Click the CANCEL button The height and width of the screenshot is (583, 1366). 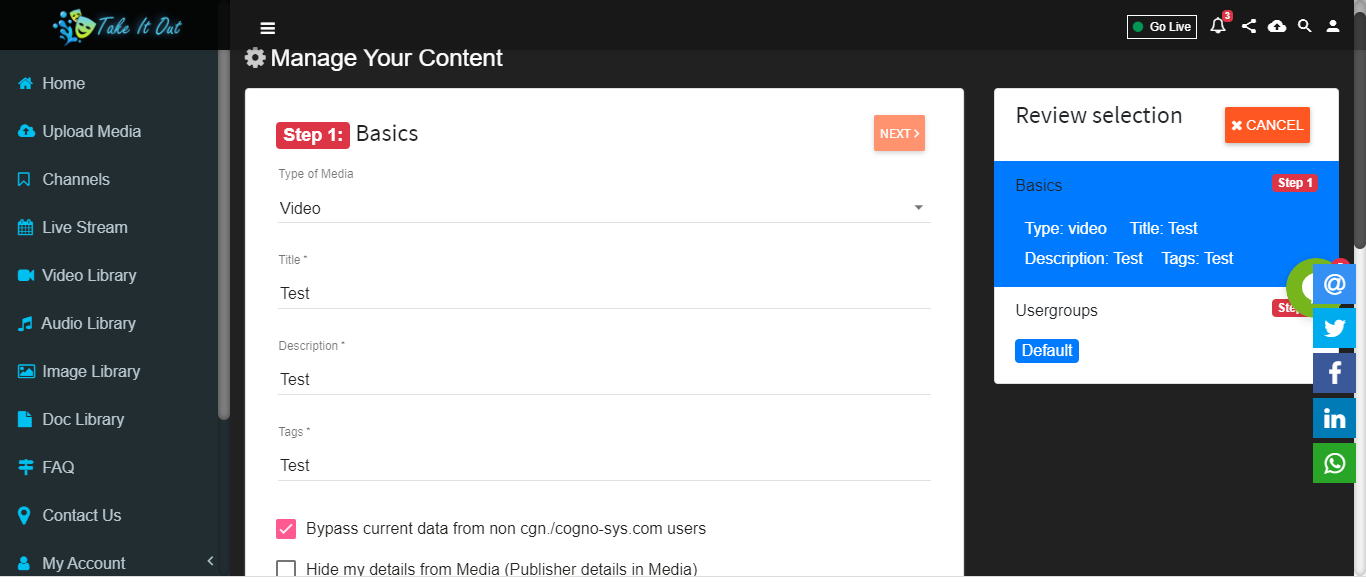tap(1267, 125)
